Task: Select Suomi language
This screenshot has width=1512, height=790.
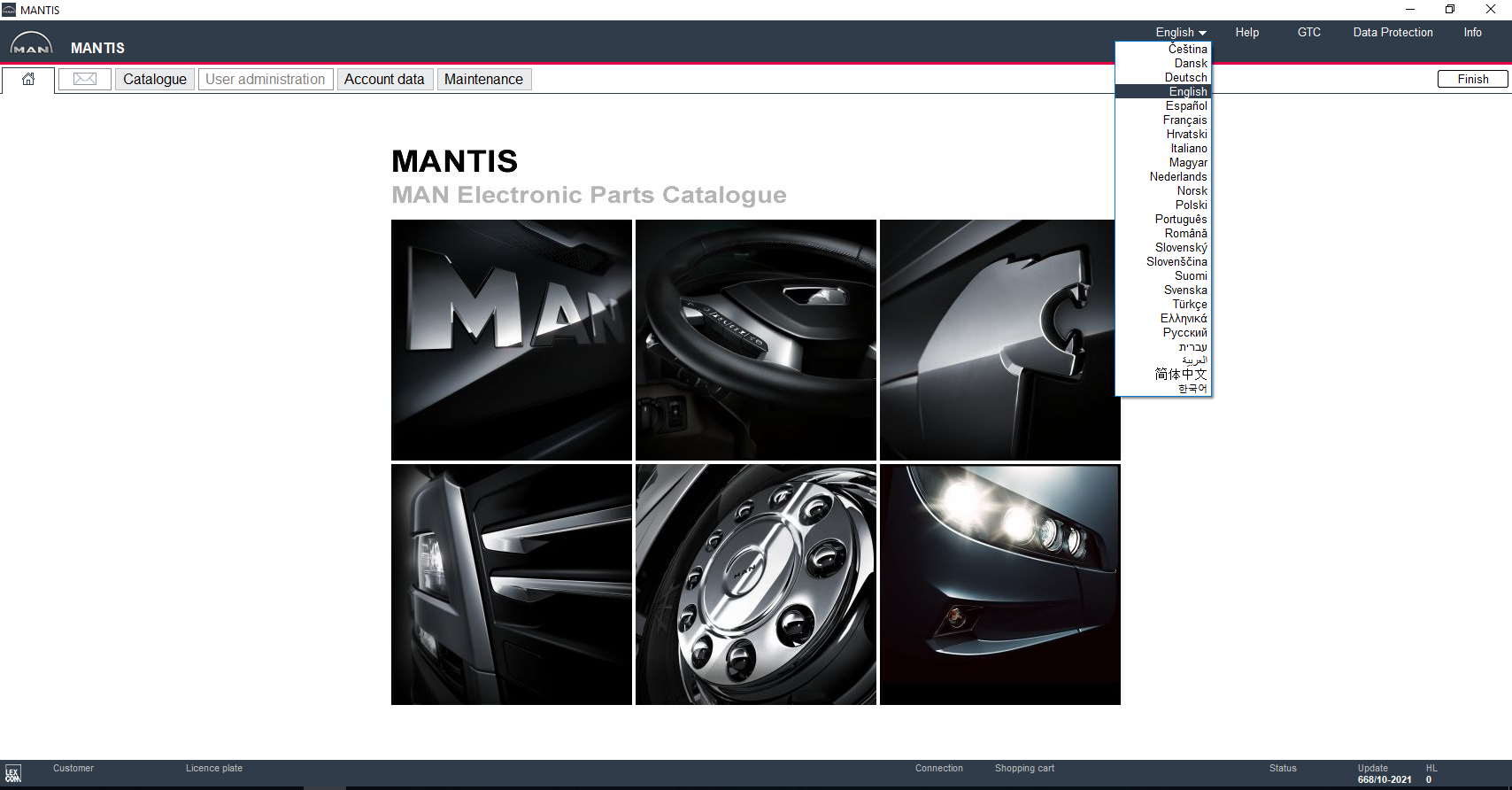Action: pos(1163,275)
